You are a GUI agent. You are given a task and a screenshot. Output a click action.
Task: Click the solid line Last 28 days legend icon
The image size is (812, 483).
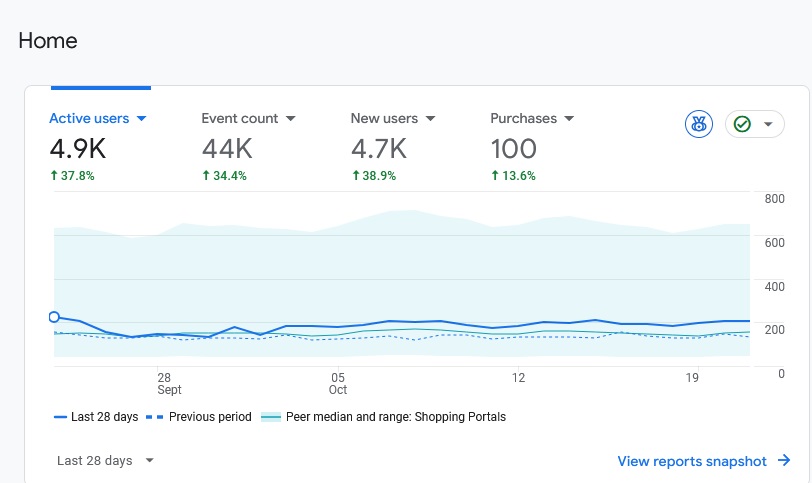[x=60, y=417]
